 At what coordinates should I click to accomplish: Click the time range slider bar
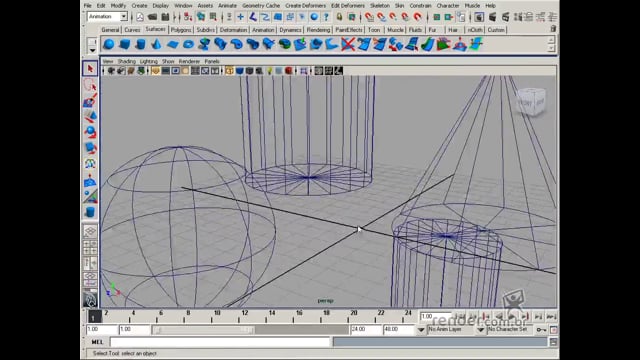coord(250,329)
